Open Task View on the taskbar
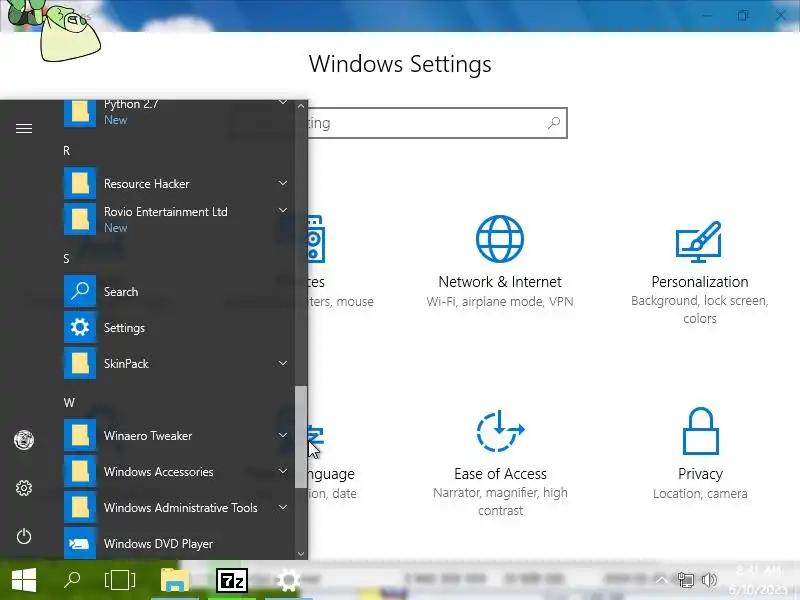The width and height of the screenshot is (800, 600). pos(119,580)
